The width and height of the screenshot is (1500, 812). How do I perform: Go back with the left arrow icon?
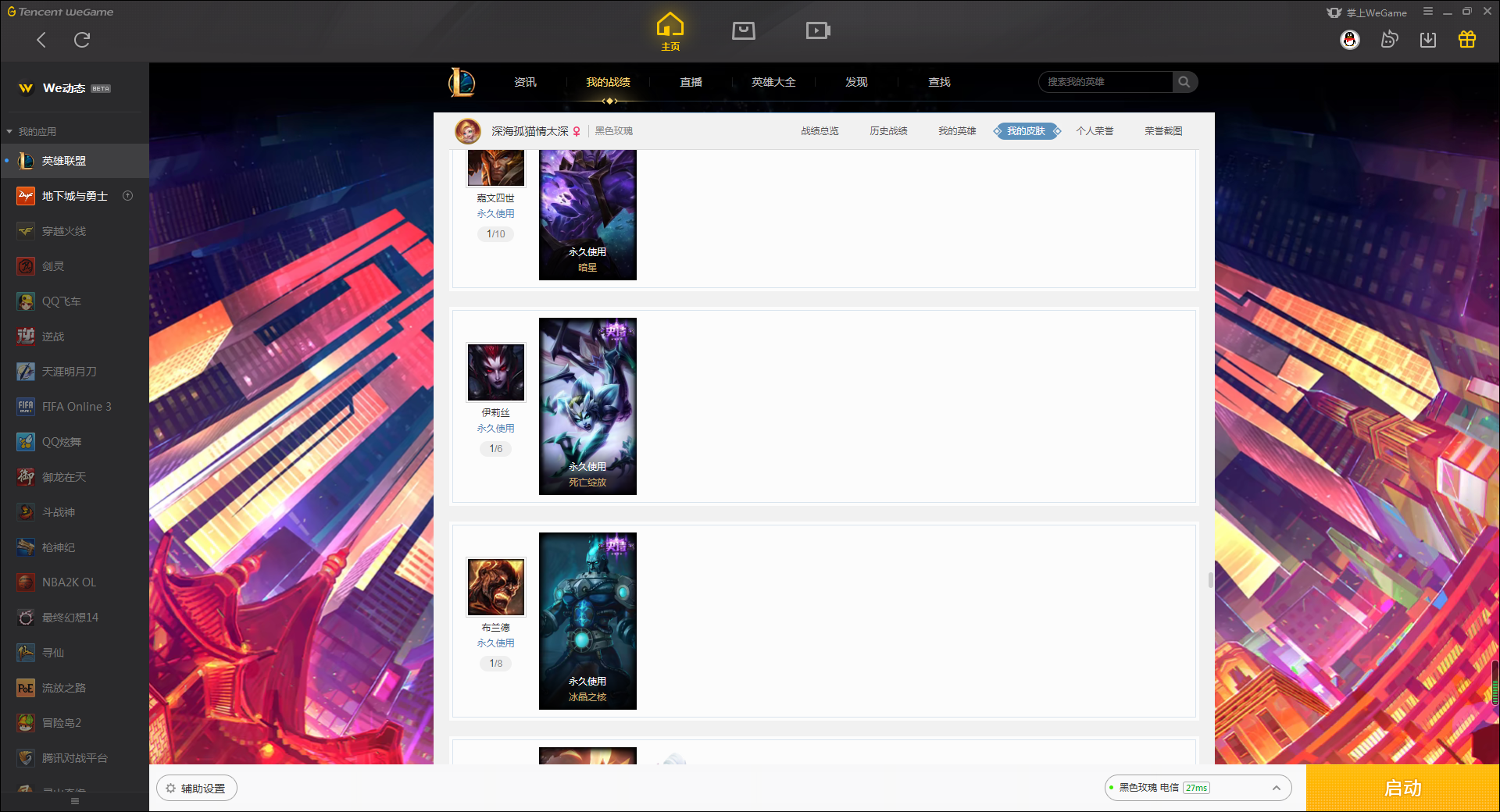pyautogui.click(x=41, y=40)
